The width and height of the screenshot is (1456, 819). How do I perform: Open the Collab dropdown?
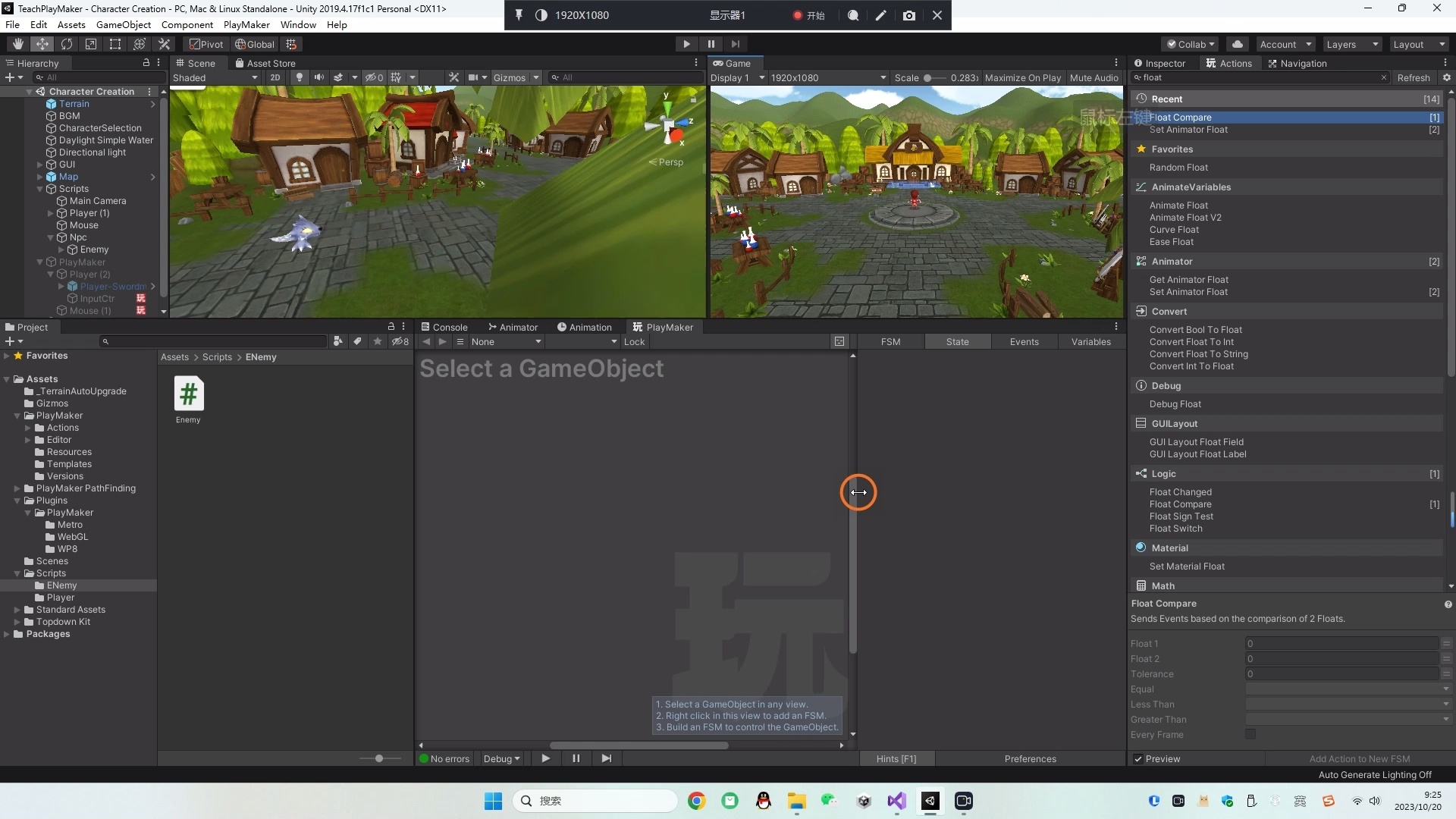click(x=1191, y=44)
